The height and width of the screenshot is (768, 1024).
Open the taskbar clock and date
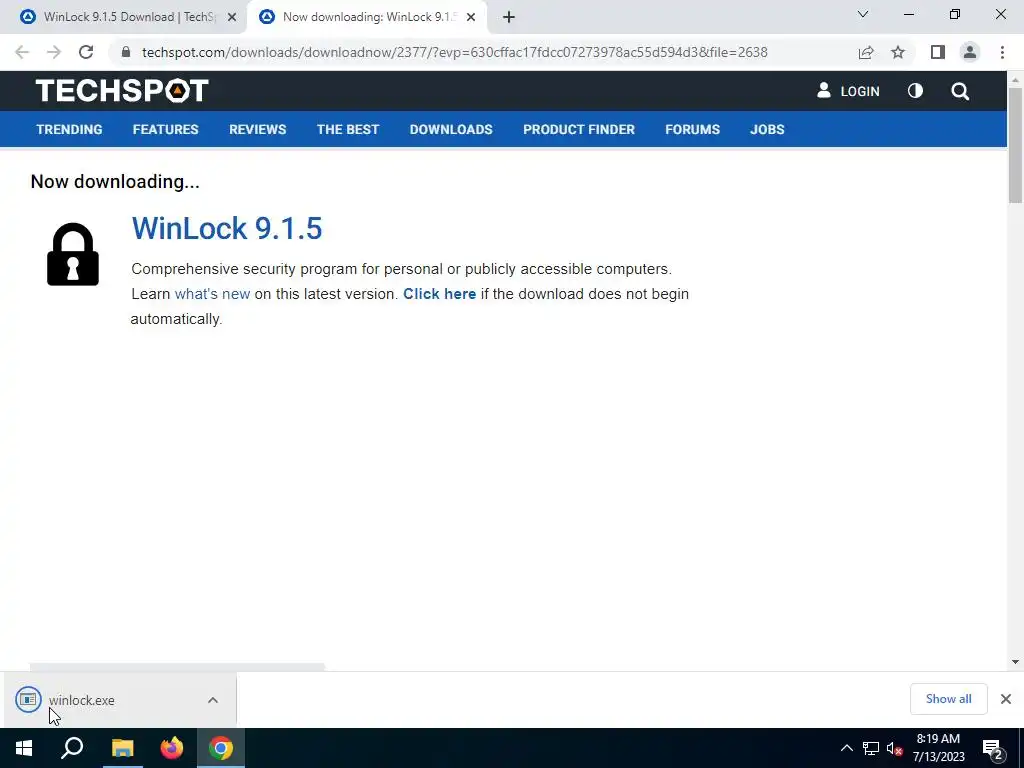coord(938,748)
